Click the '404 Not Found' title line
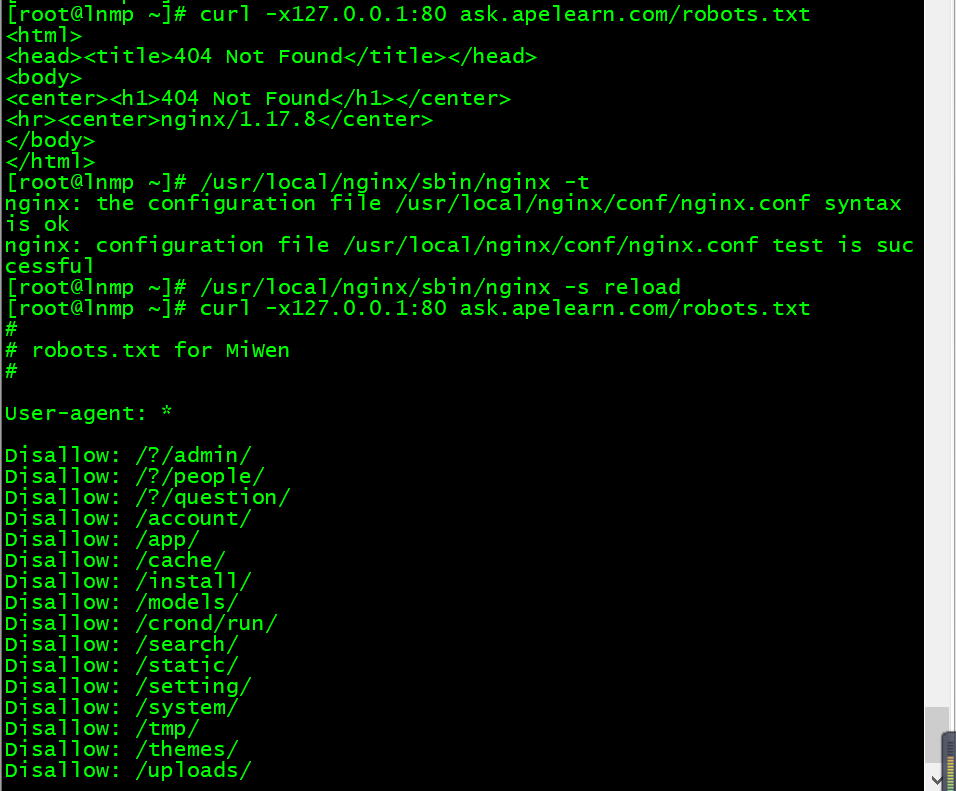Viewport: 956px width, 791px height. click(271, 56)
